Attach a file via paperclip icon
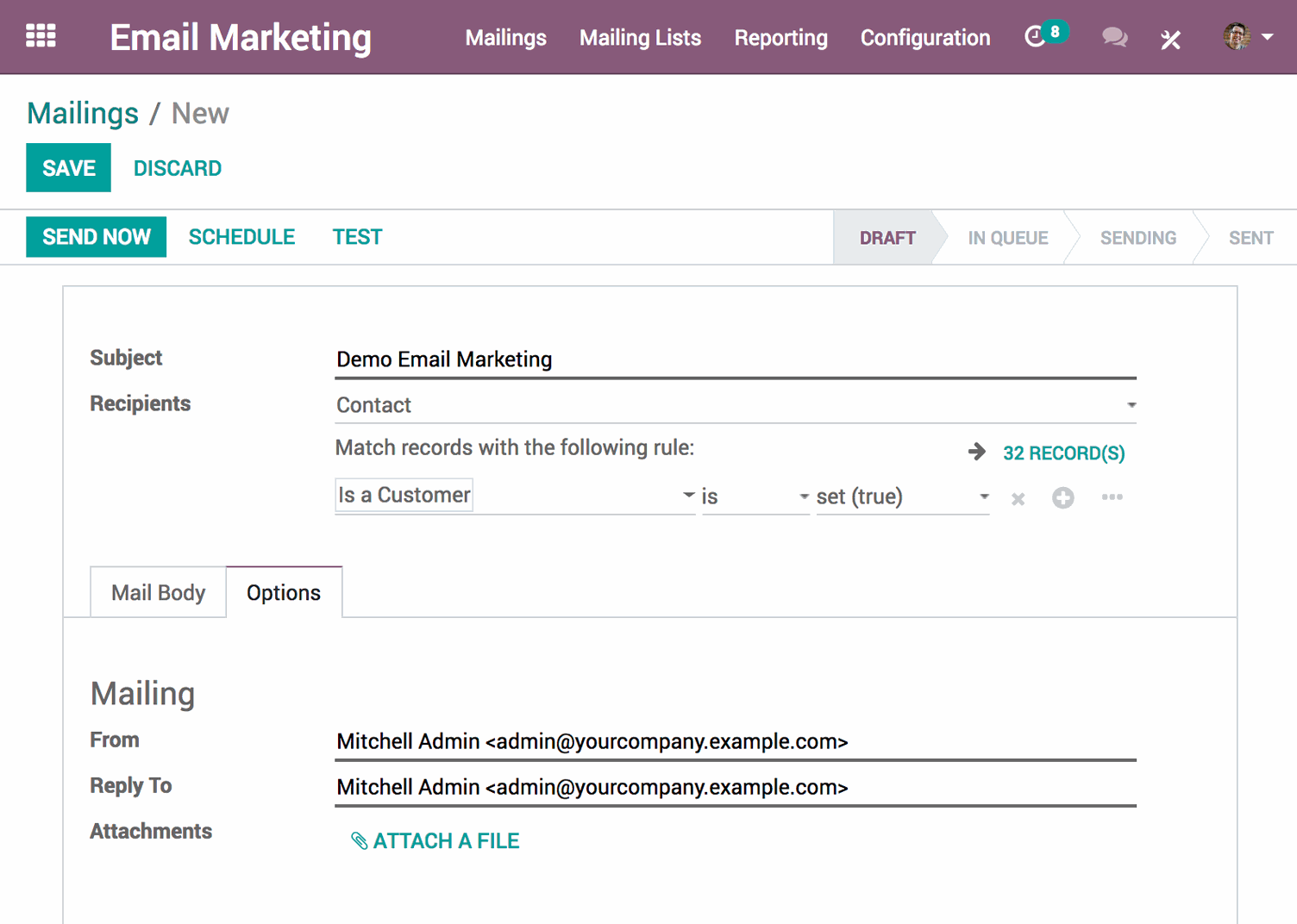The height and width of the screenshot is (924, 1297). point(359,840)
